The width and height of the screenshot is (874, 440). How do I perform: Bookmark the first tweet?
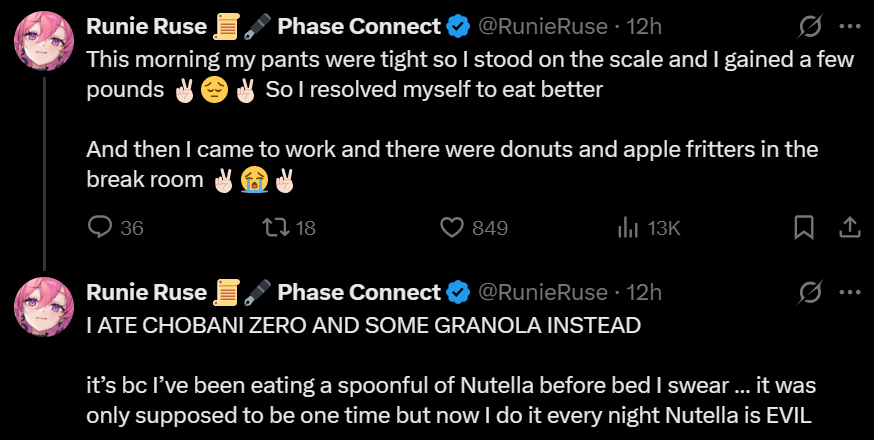[x=803, y=228]
